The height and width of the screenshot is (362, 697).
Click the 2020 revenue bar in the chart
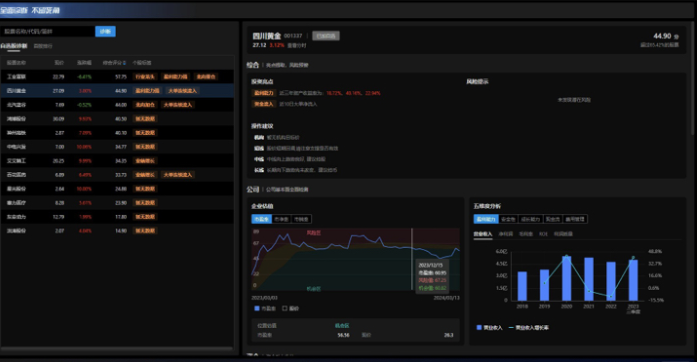(x=567, y=278)
